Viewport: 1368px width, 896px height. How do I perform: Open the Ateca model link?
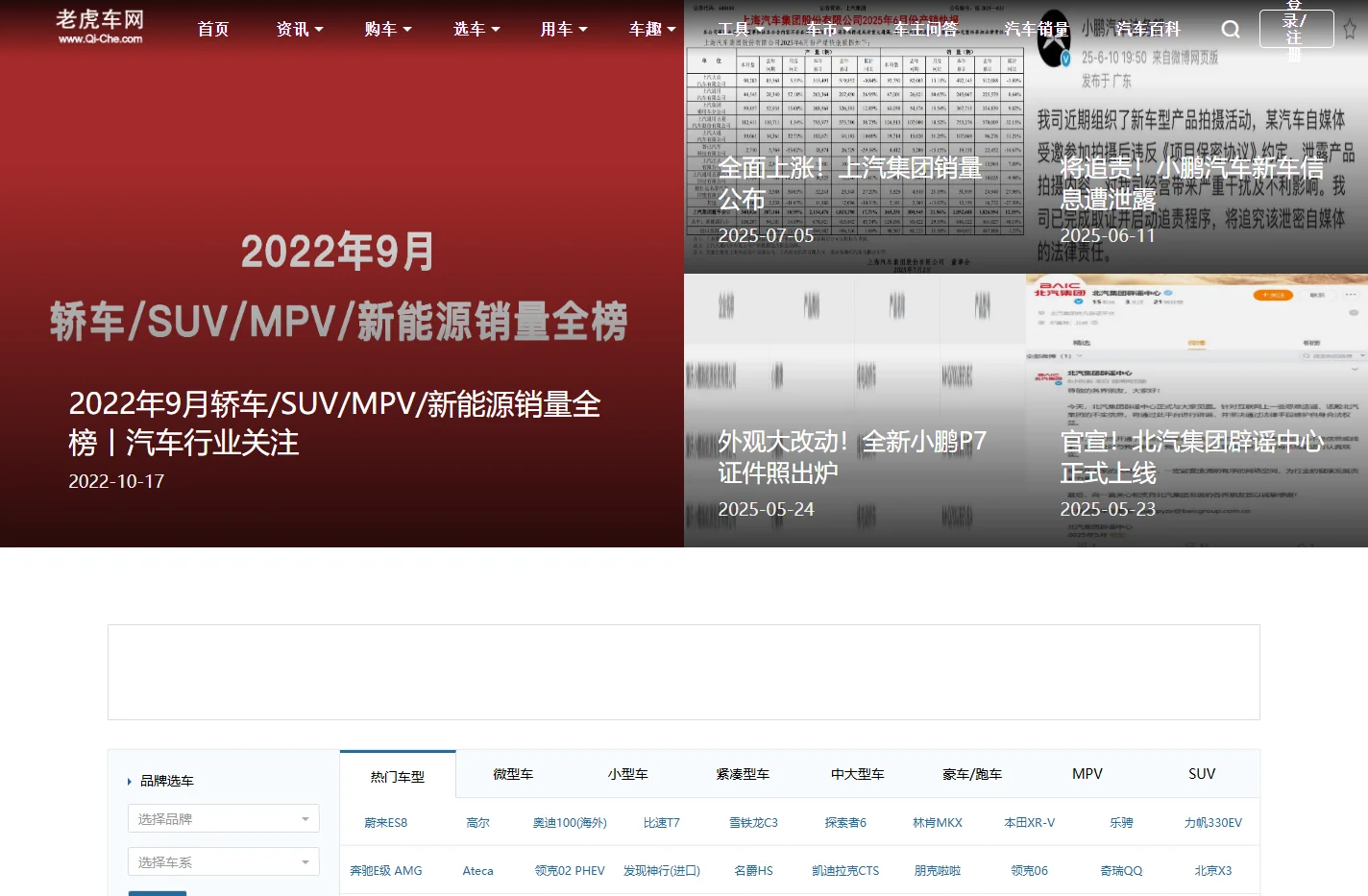click(477, 871)
